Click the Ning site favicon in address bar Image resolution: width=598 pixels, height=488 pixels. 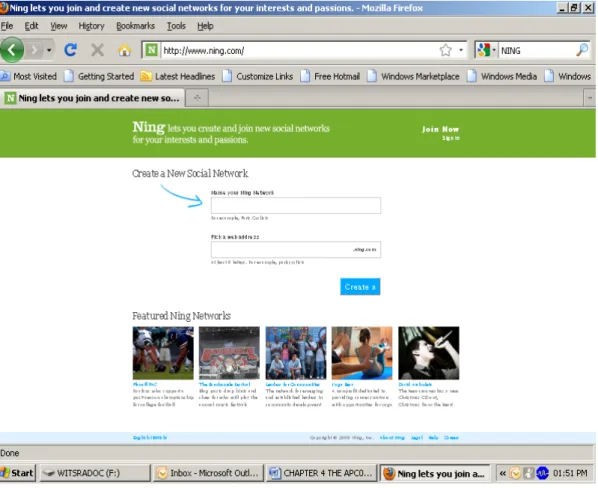coord(151,50)
